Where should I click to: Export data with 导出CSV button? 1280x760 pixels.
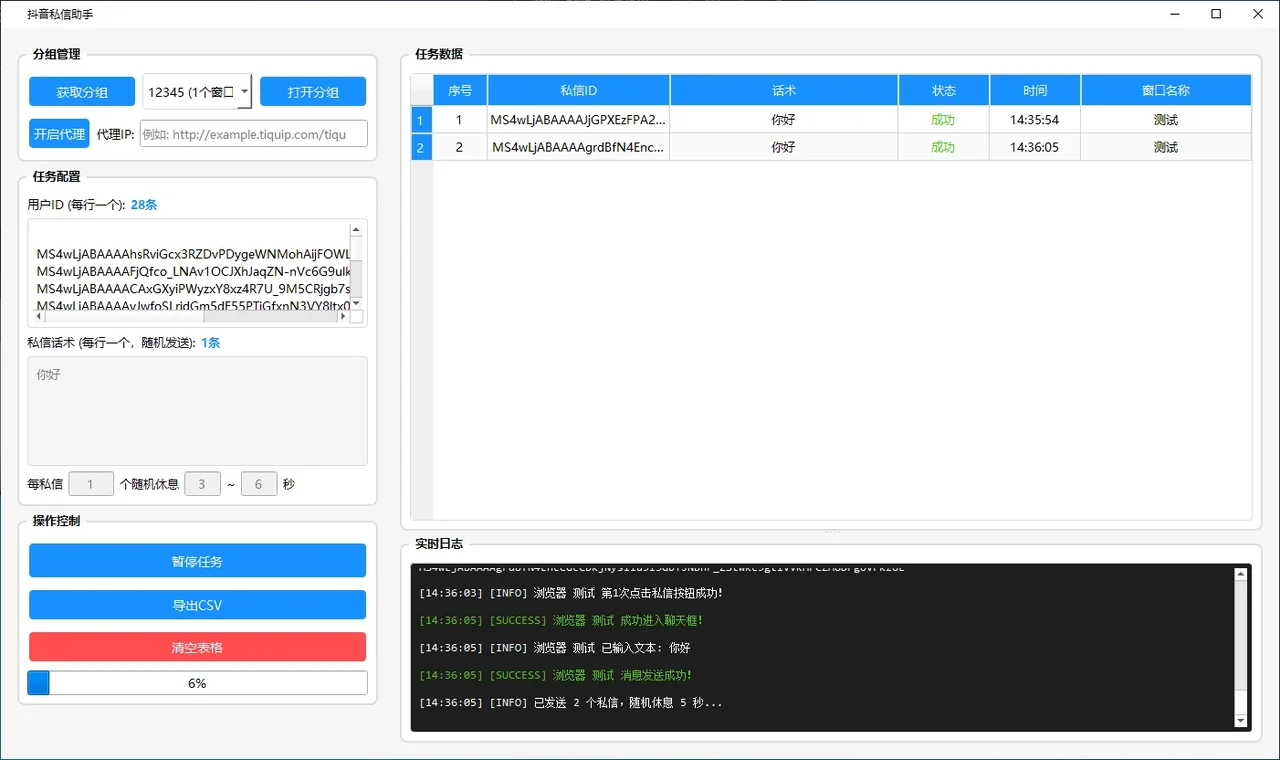tap(197, 604)
